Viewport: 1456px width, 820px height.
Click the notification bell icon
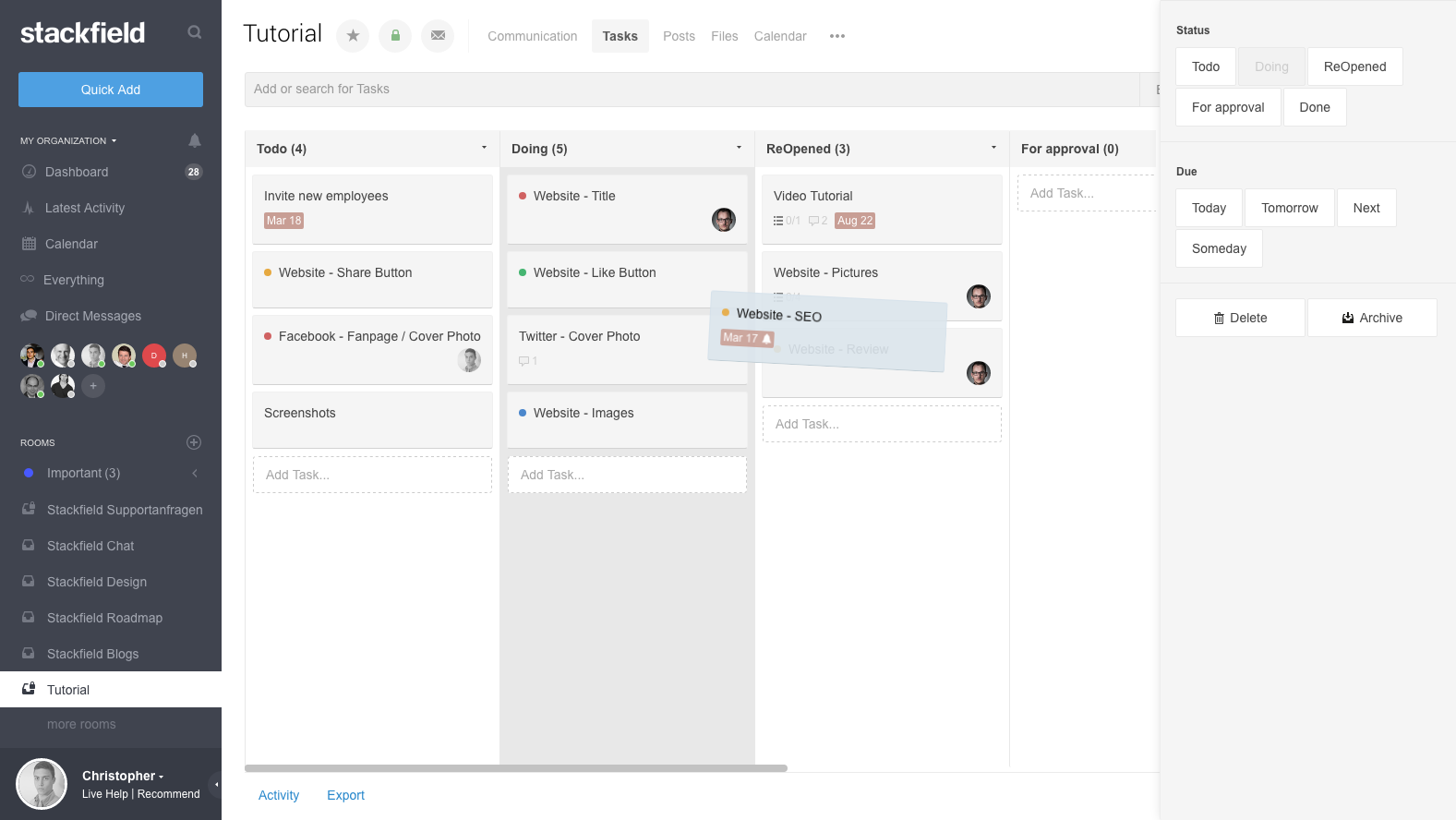[194, 140]
